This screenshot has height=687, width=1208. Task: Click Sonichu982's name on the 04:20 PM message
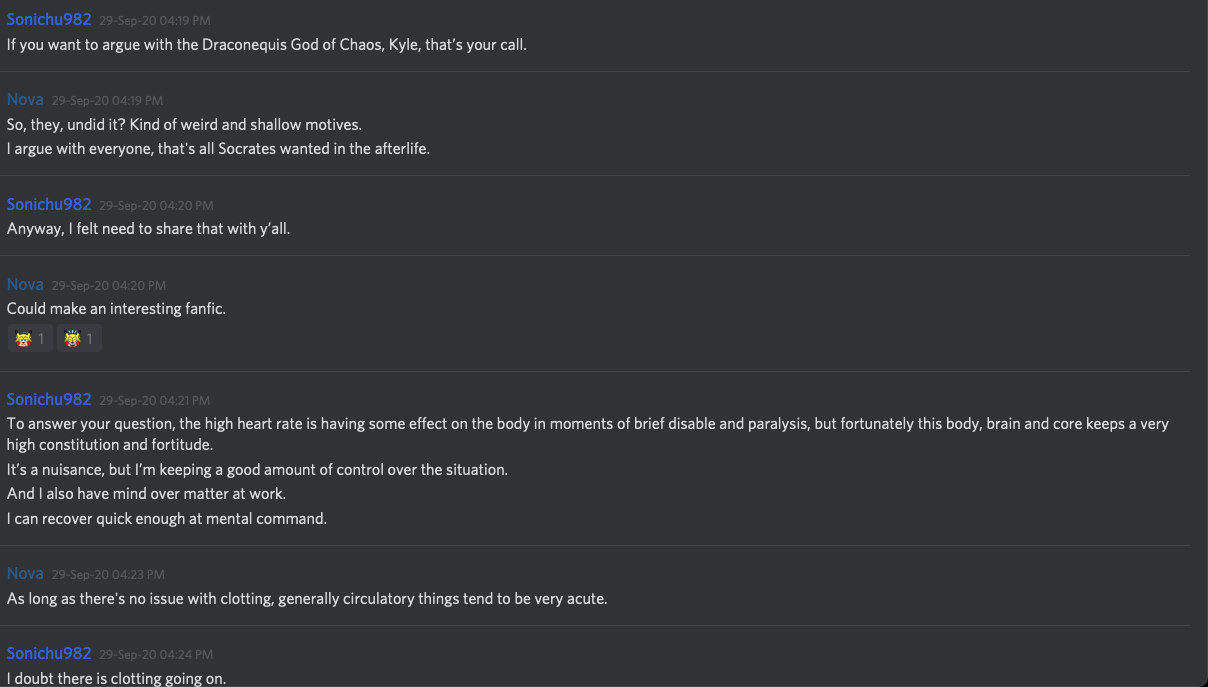49,204
